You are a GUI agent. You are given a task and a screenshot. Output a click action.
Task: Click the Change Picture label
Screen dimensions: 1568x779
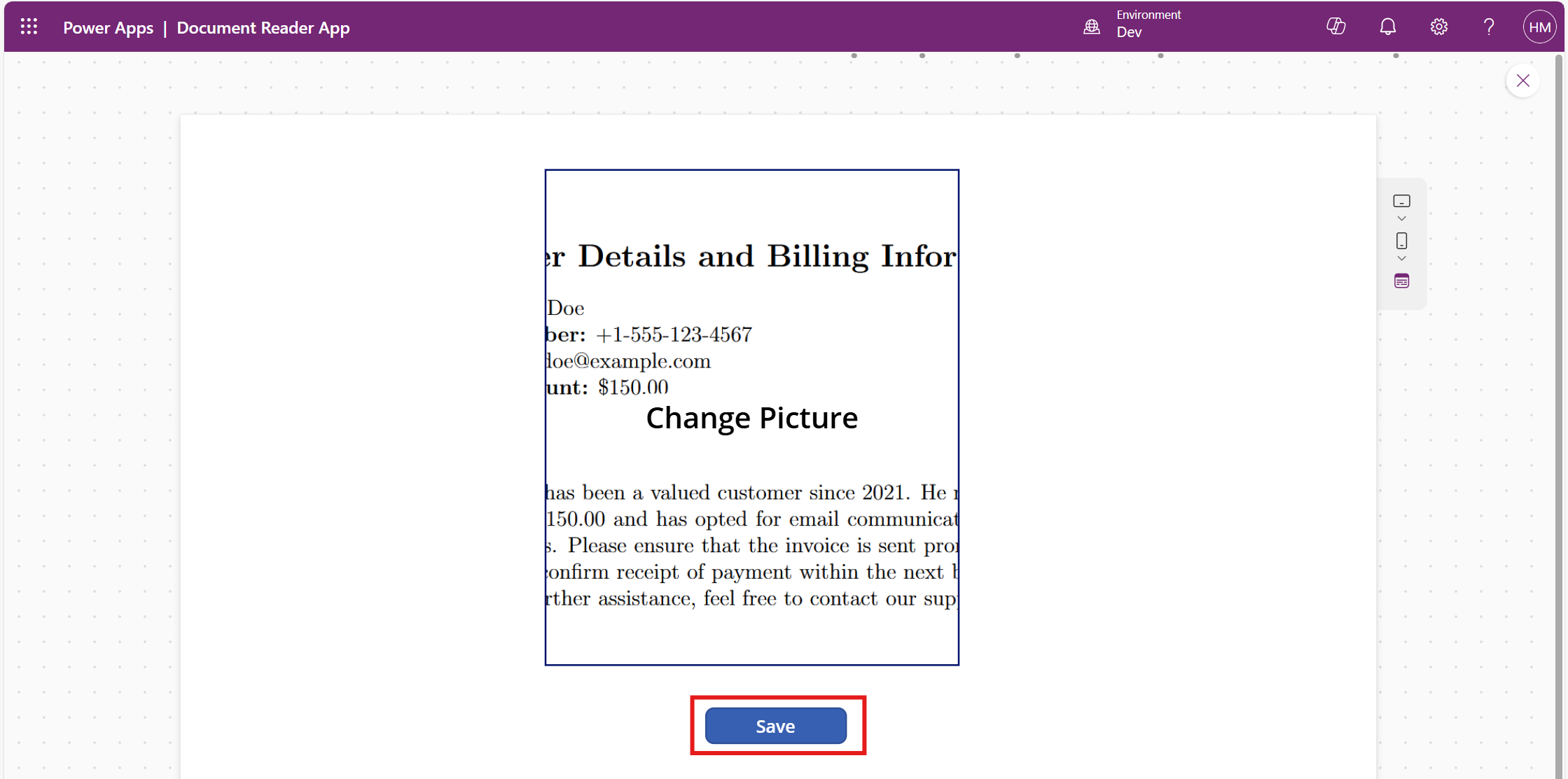[751, 418]
